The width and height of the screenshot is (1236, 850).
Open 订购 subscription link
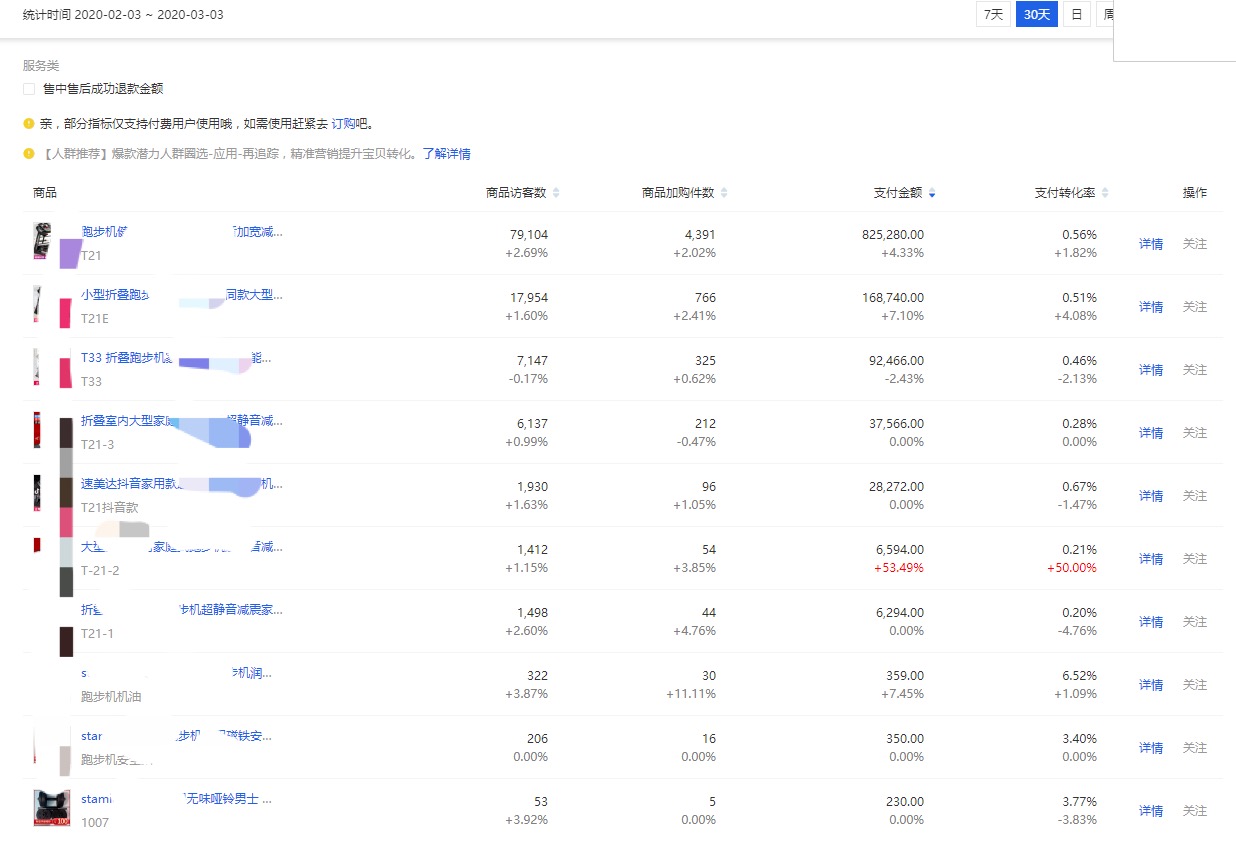[x=343, y=124]
